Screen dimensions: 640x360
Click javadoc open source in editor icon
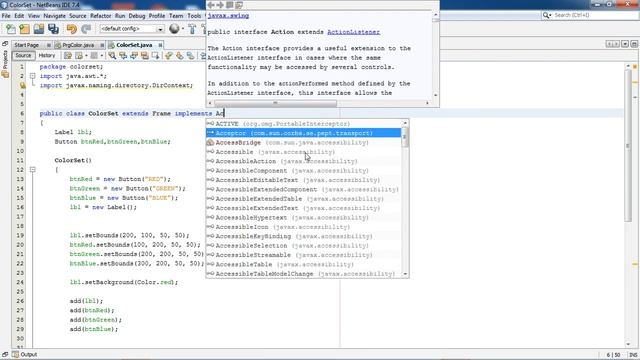pyautogui.click(x=239, y=5)
